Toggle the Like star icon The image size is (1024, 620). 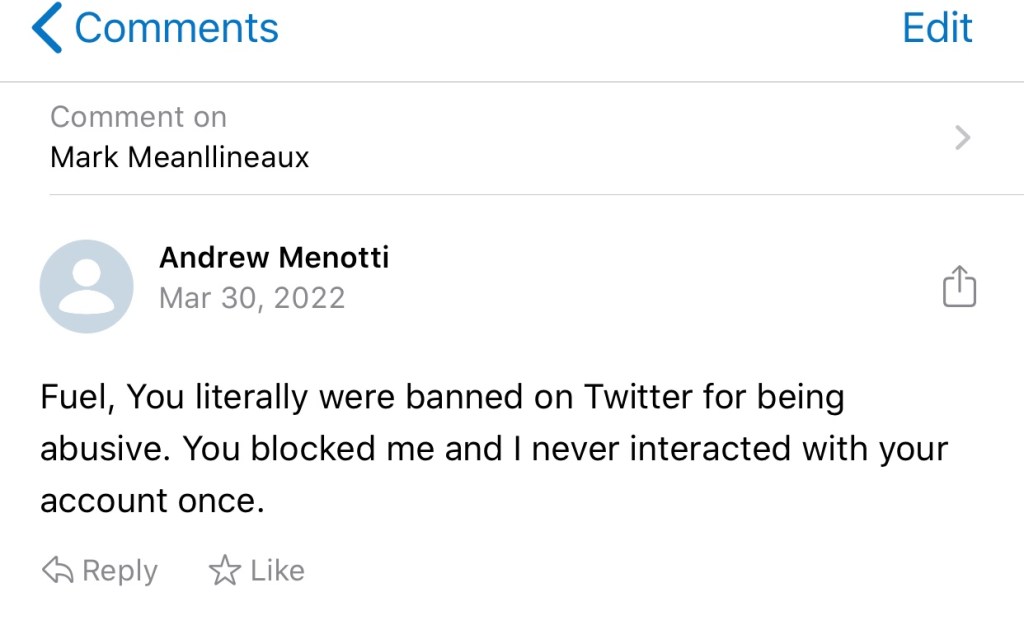click(x=225, y=571)
